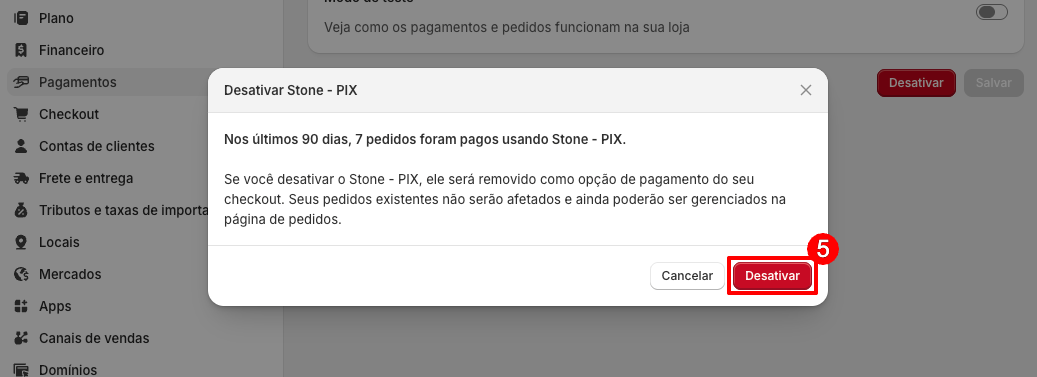Screen dimensions: 1037x377
Task: Toggle the test mode switch
Action: click(992, 12)
